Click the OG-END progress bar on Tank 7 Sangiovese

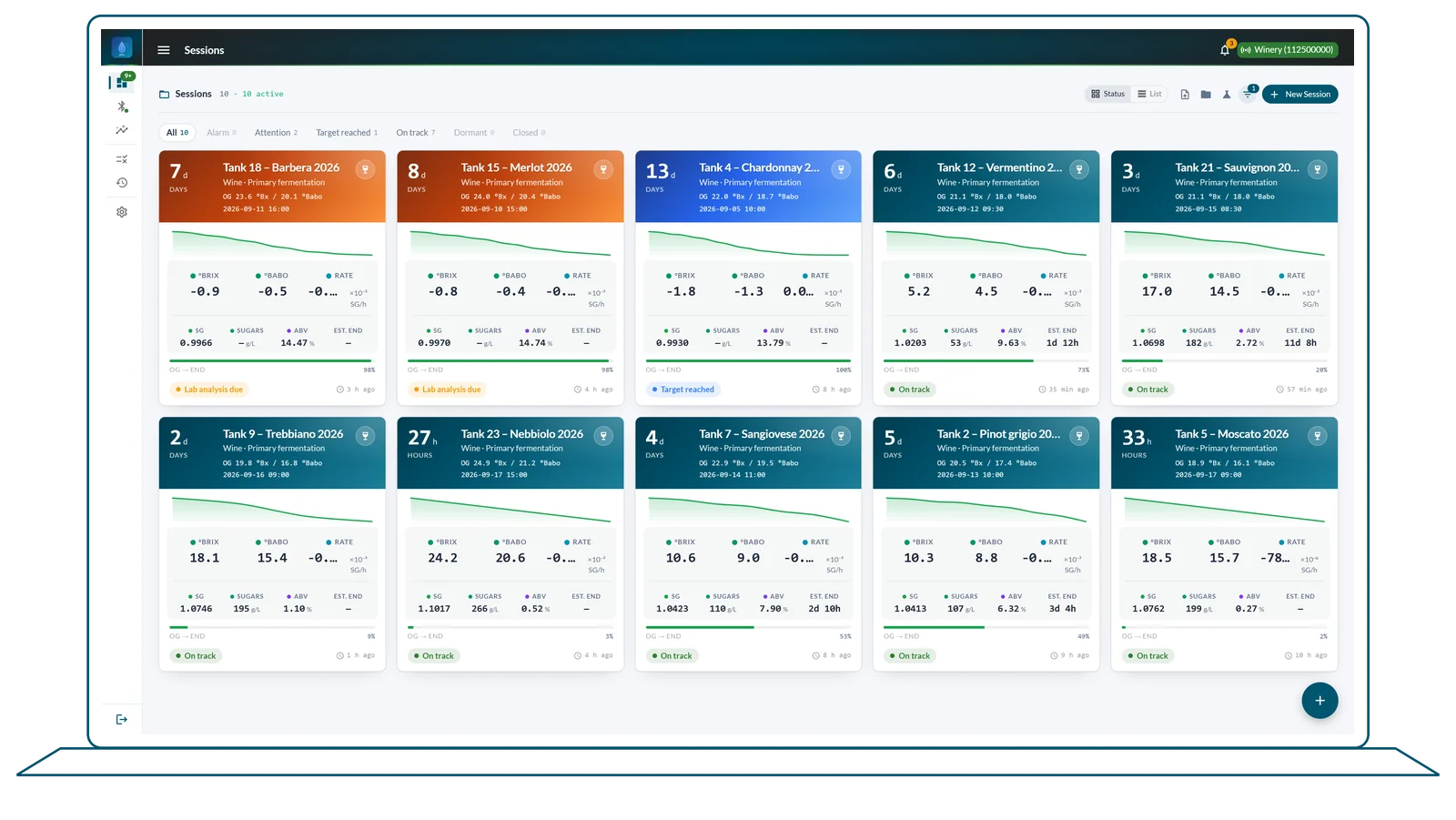749,627
